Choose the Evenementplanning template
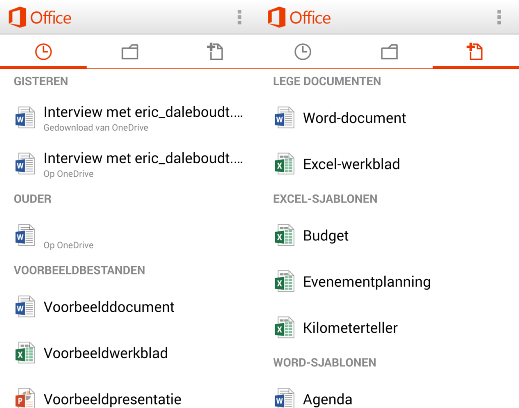519x408 pixels. tap(389, 282)
